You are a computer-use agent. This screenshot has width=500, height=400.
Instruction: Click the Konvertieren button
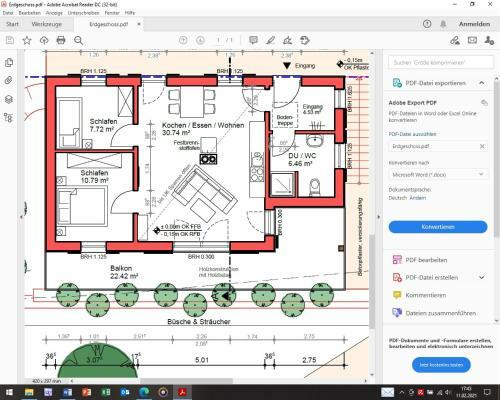438,227
